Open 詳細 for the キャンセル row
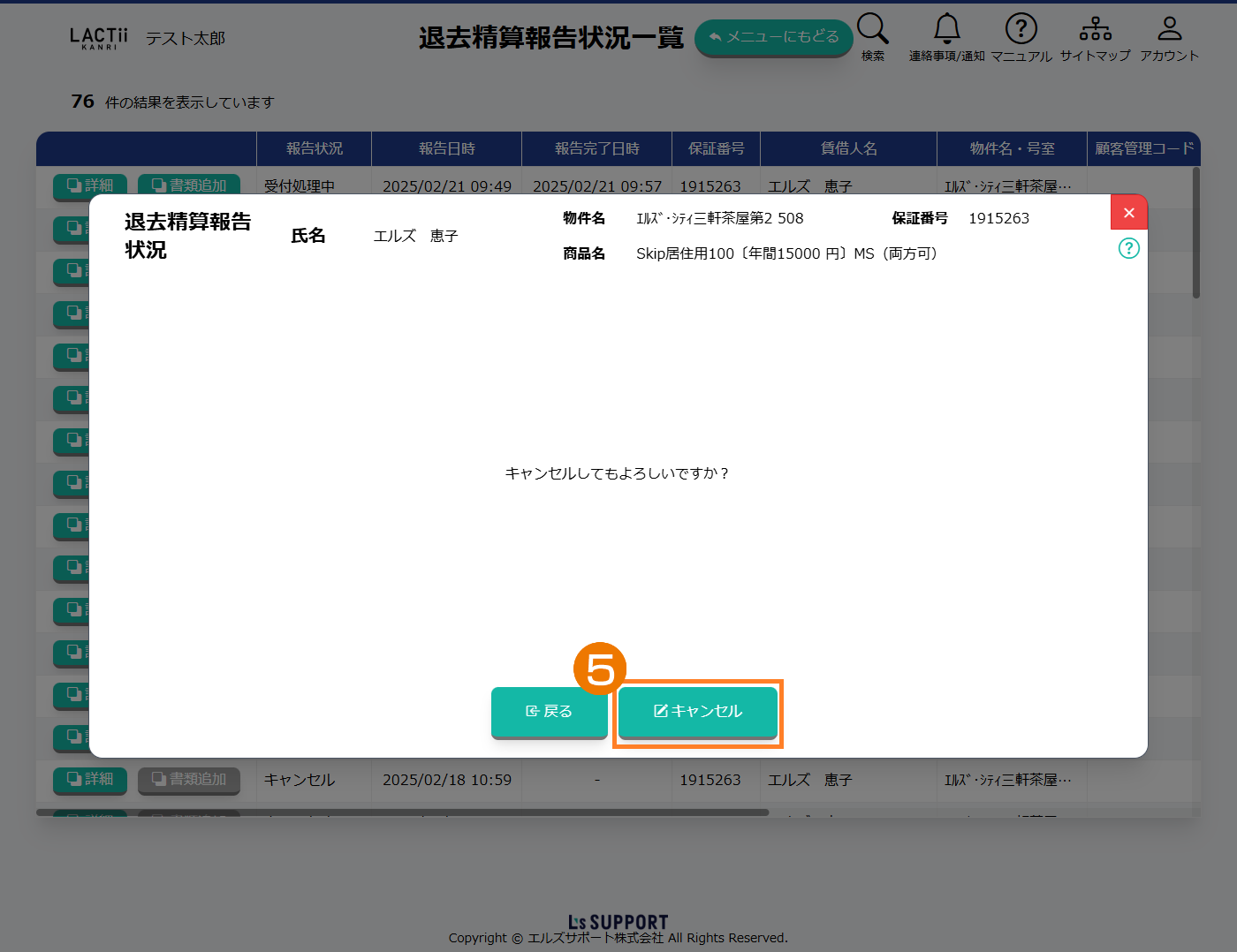 [x=90, y=780]
